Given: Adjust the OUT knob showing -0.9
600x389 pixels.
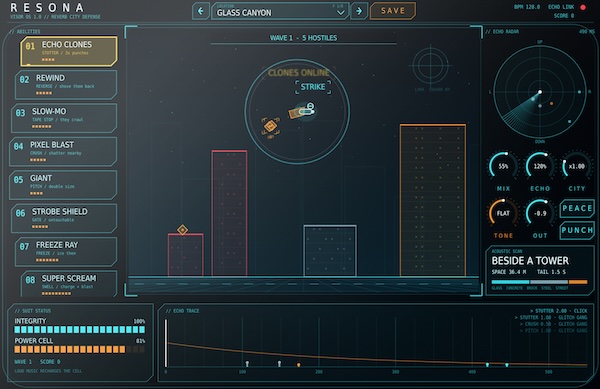Looking at the screenshot, I should click(x=540, y=213).
